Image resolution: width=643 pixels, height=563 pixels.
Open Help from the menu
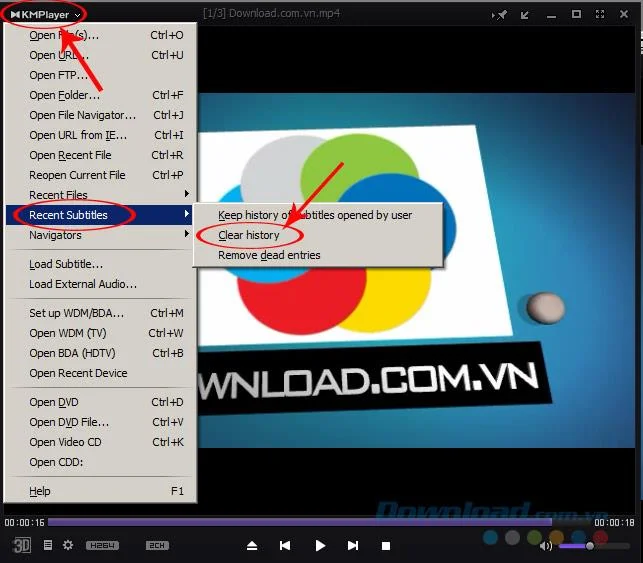(x=100, y=491)
